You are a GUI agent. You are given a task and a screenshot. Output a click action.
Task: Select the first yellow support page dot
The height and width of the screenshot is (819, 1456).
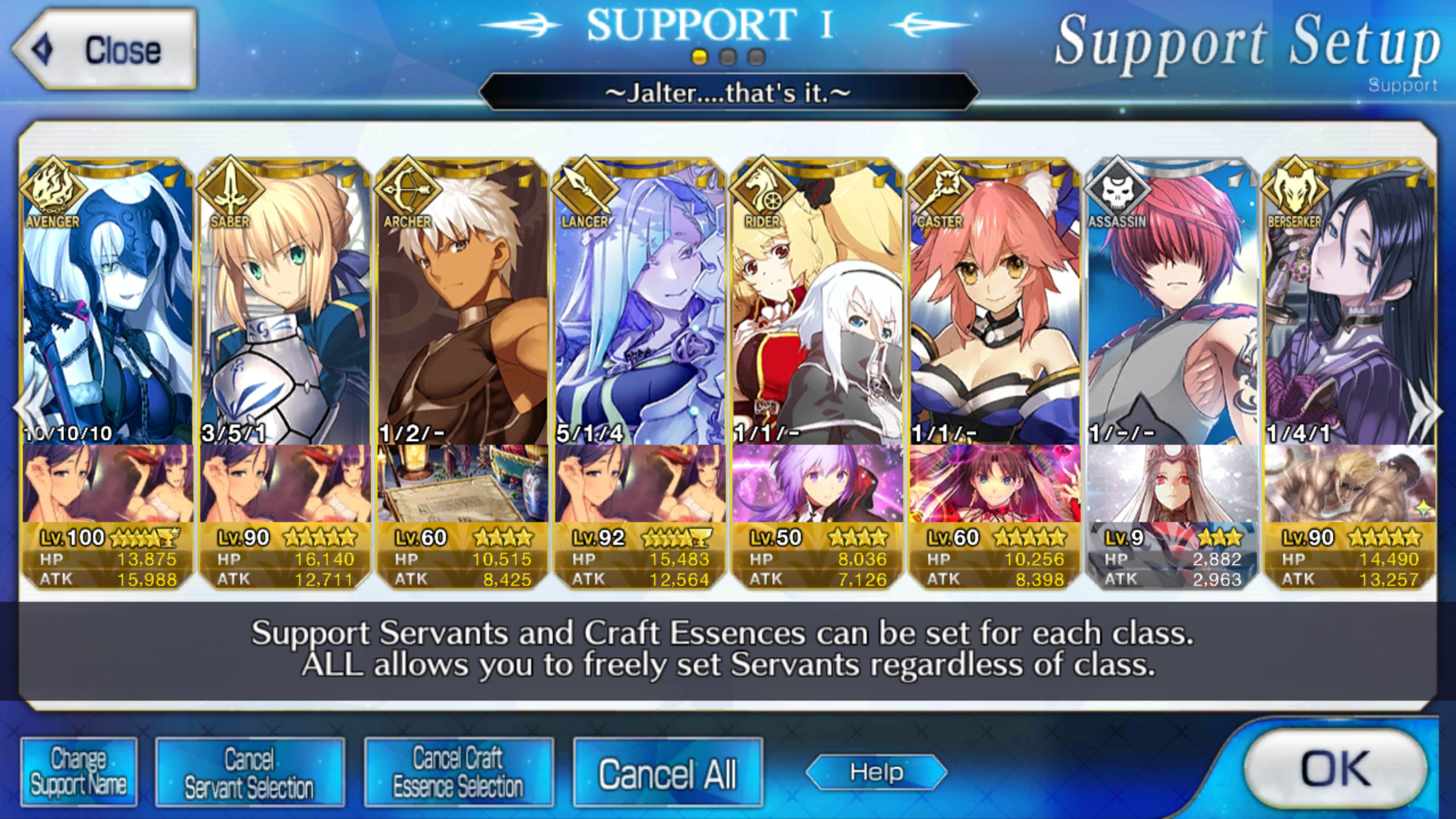700,57
